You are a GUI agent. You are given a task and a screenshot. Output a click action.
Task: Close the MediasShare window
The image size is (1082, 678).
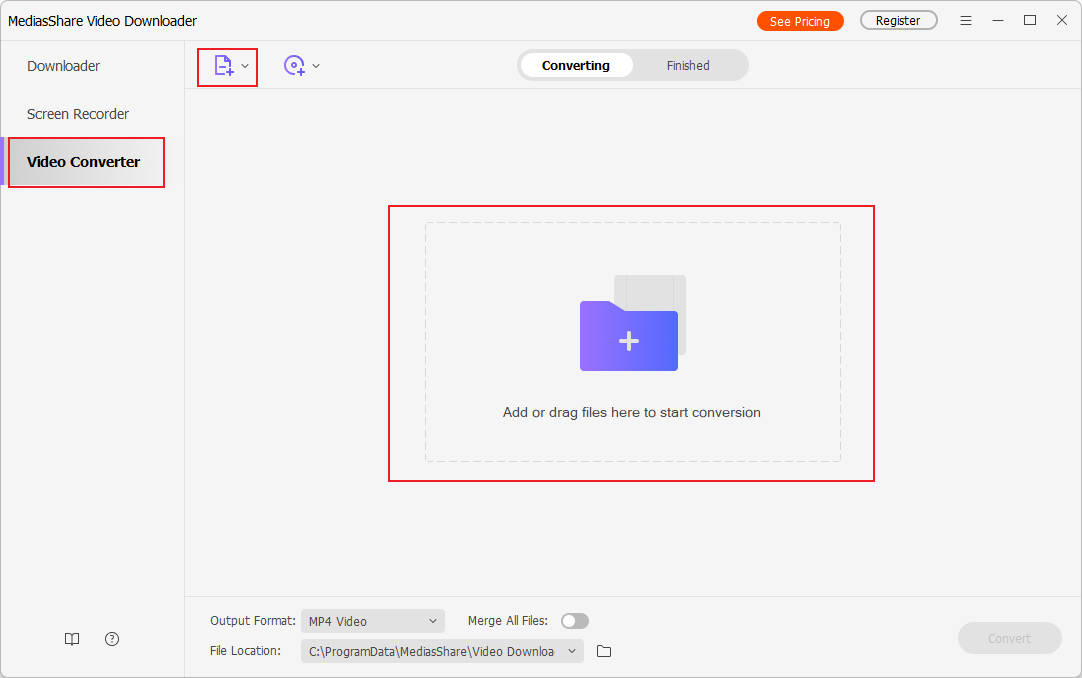click(x=1062, y=21)
